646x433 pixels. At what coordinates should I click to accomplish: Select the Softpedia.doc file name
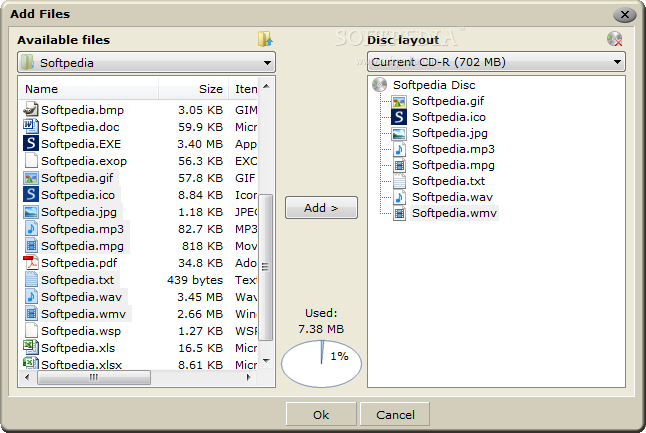pos(80,126)
